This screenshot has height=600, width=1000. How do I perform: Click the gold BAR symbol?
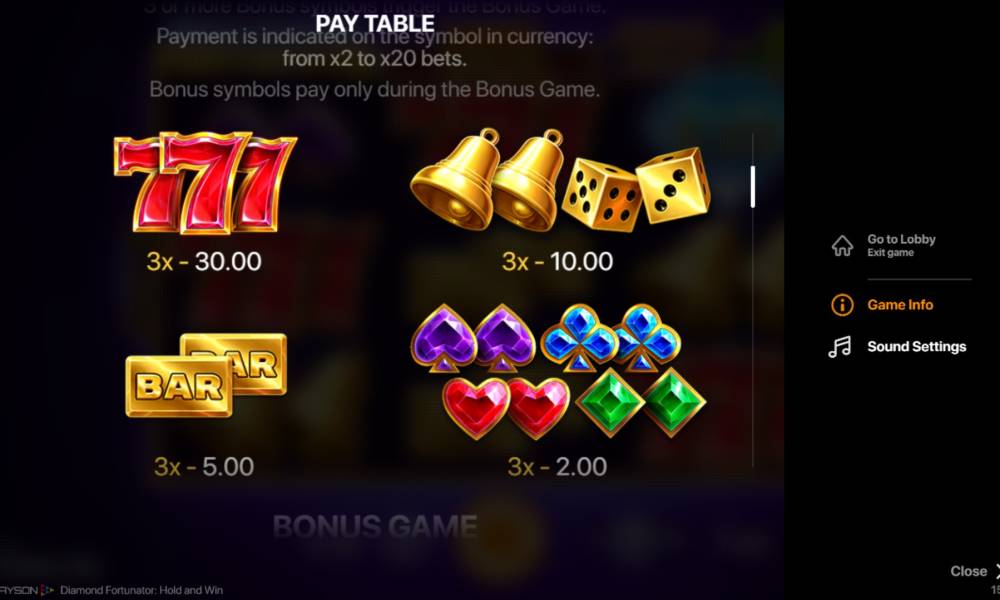(206, 375)
